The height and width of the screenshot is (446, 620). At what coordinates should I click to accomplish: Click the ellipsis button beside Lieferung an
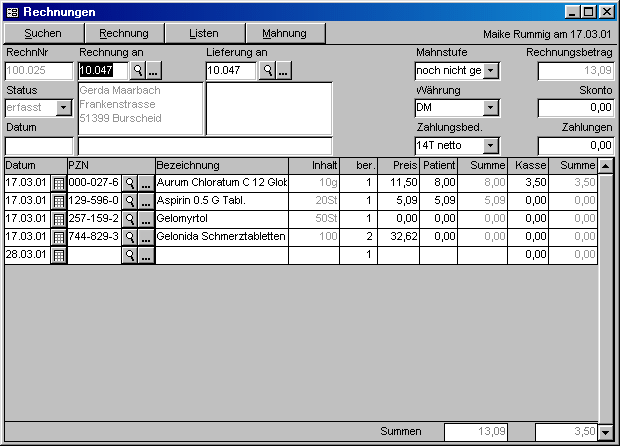click(x=283, y=71)
